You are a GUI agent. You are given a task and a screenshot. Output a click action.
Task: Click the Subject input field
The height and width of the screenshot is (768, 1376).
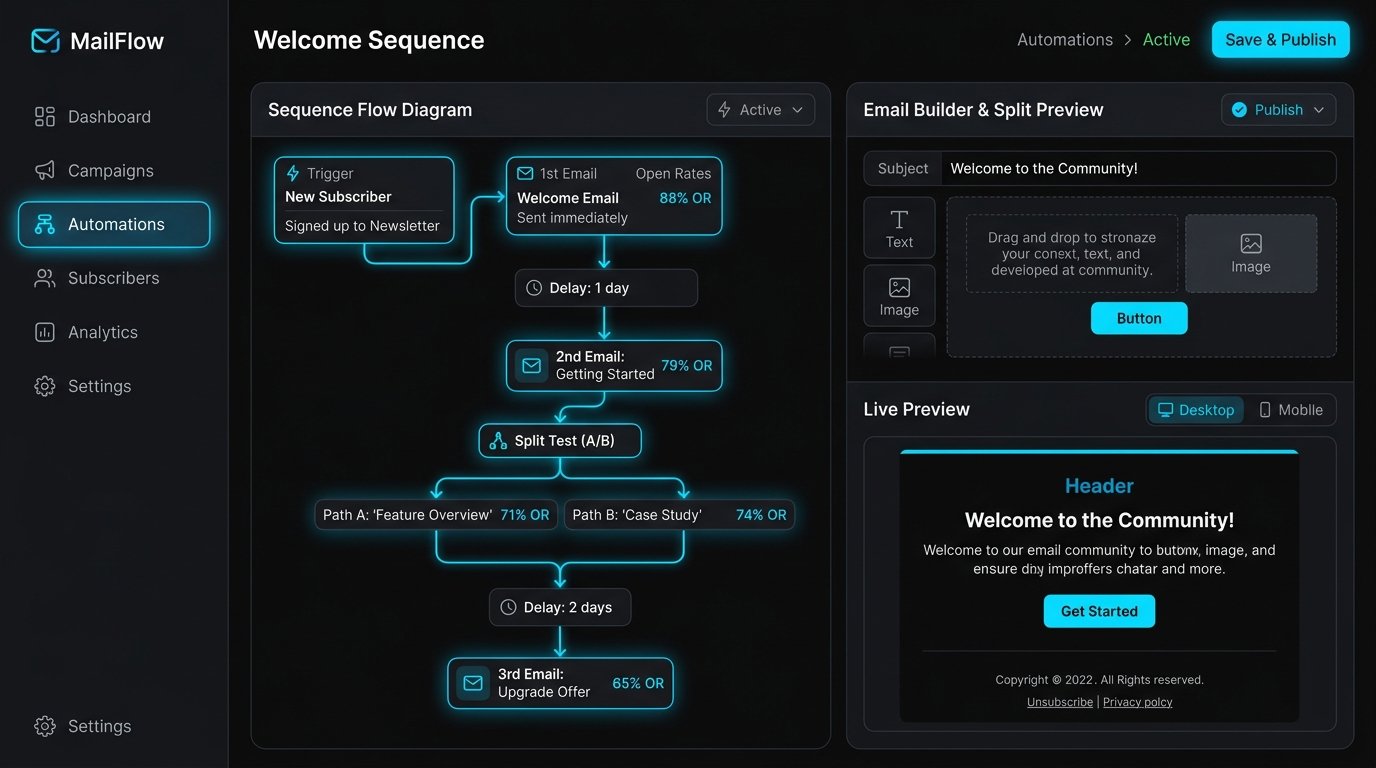click(x=1138, y=168)
